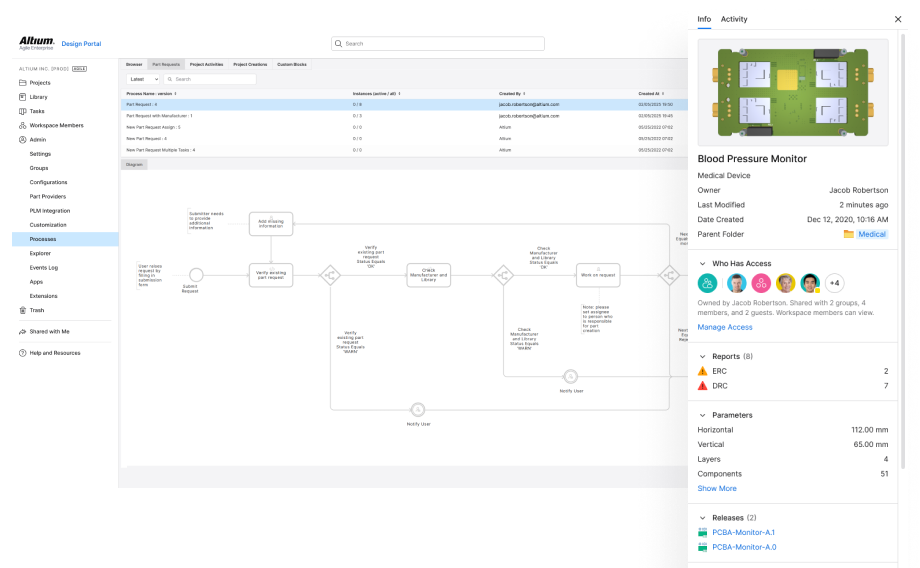Viewport: 920px width, 568px height.
Task: Click the Shared with Me arrow icon
Action: (23, 331)
